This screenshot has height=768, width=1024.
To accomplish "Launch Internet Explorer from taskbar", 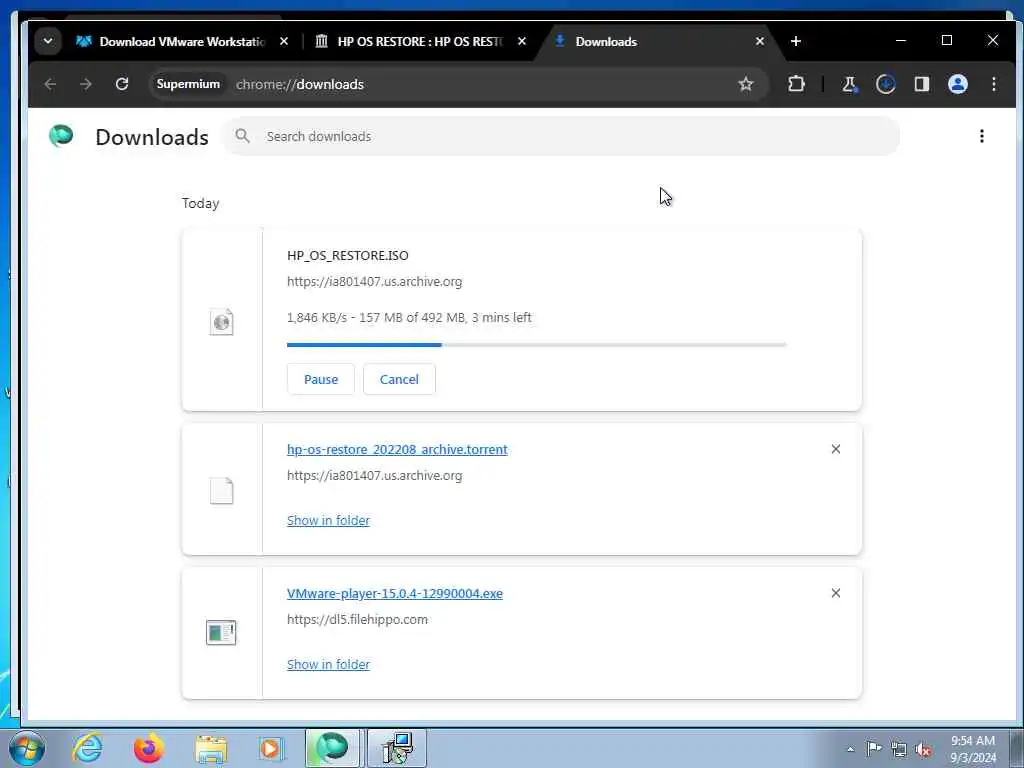I will (87, 748).
